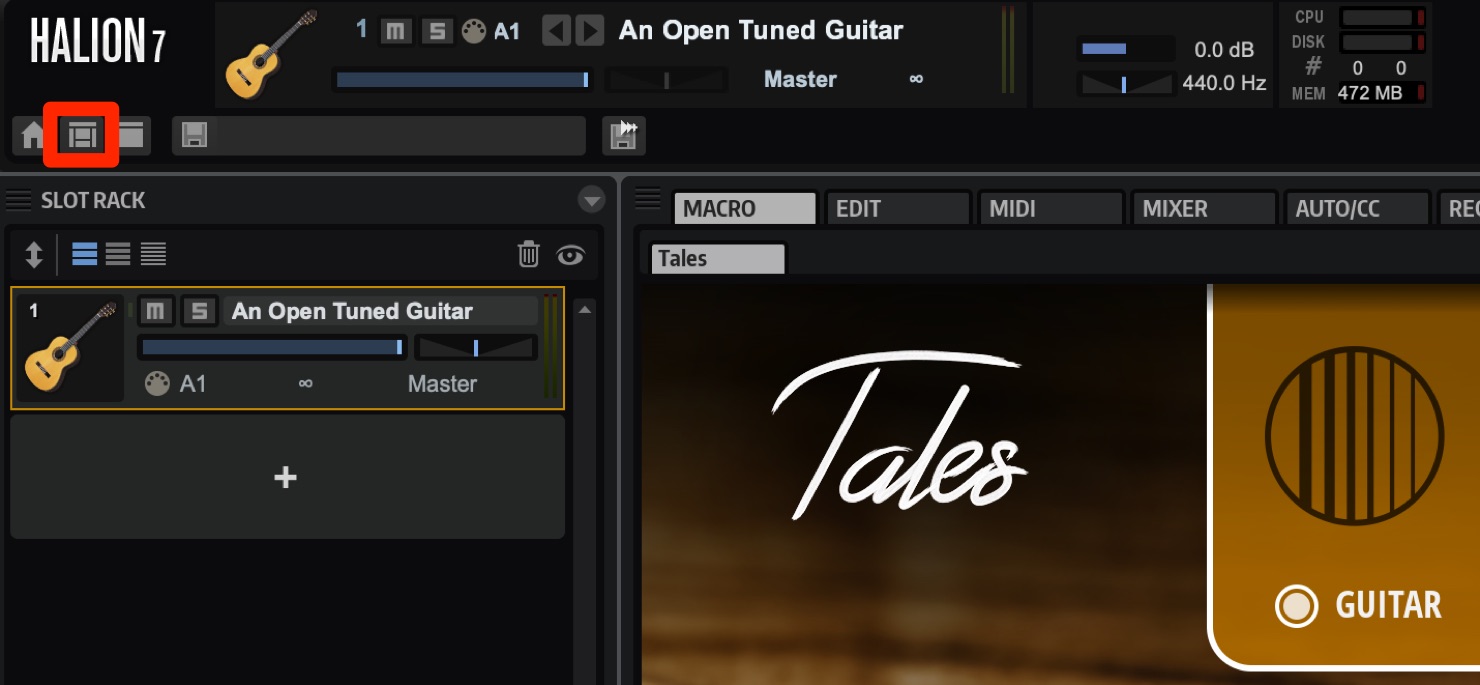Open the AUTO/CC tab
Screen dimensions: 1480x685
pos(1357,209)
